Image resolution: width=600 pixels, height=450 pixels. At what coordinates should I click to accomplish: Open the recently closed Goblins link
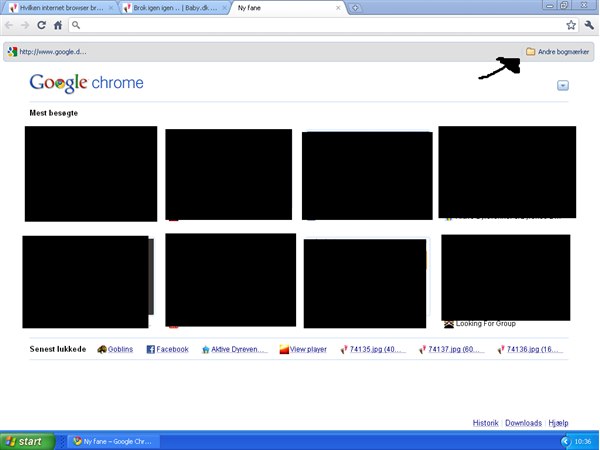[115, 349]
